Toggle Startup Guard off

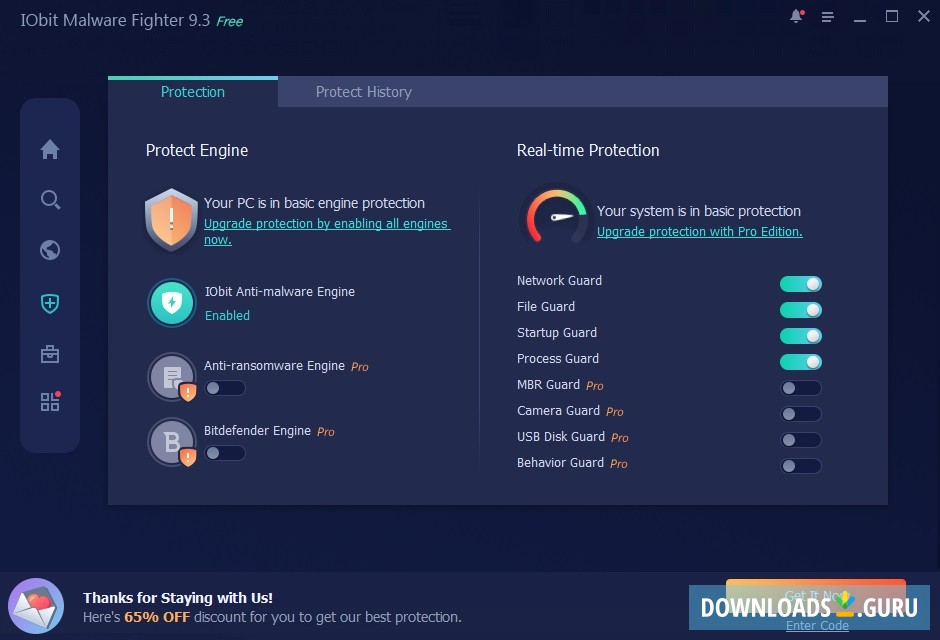point(800,336)
